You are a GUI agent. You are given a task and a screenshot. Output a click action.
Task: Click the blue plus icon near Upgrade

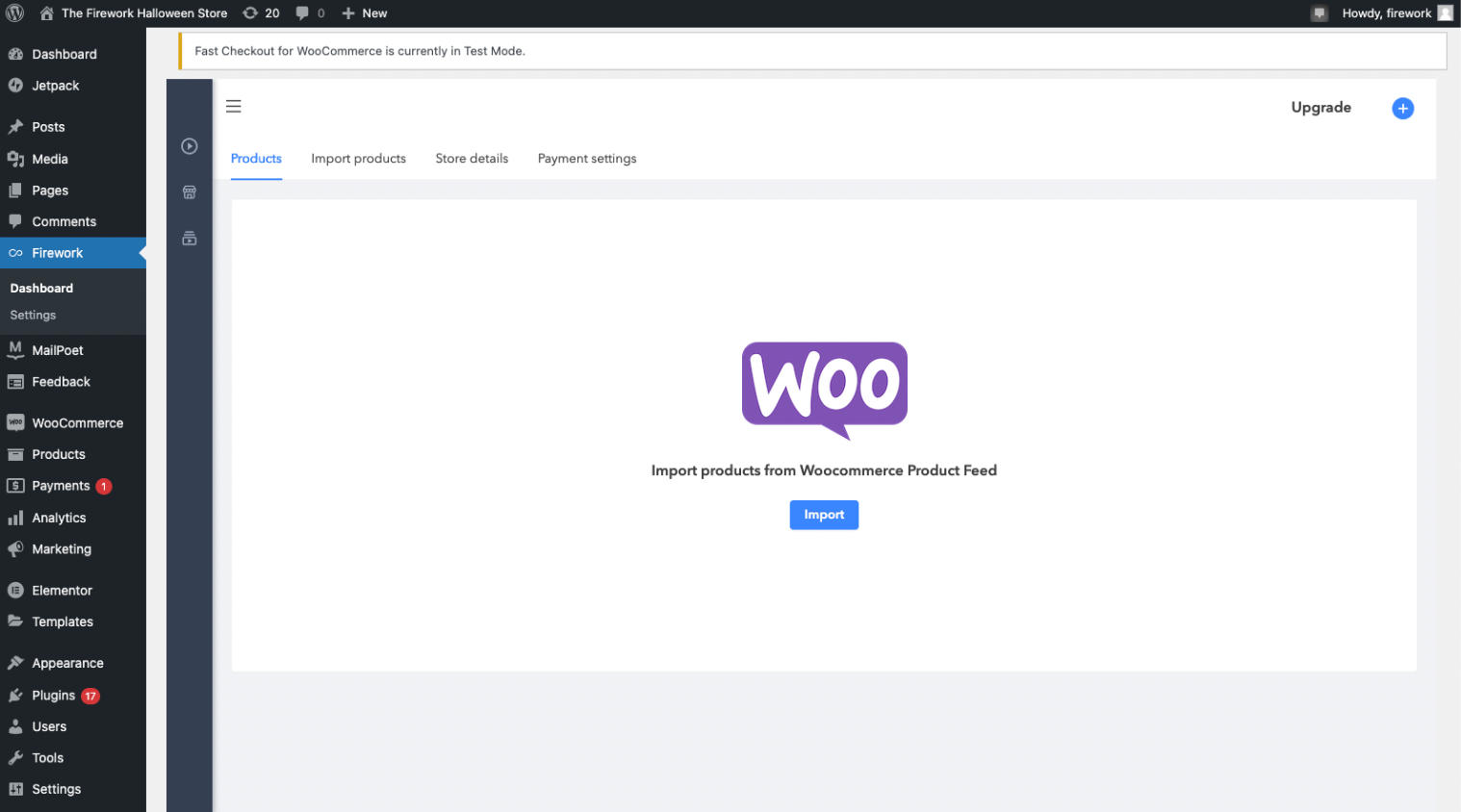(1402, 108)
